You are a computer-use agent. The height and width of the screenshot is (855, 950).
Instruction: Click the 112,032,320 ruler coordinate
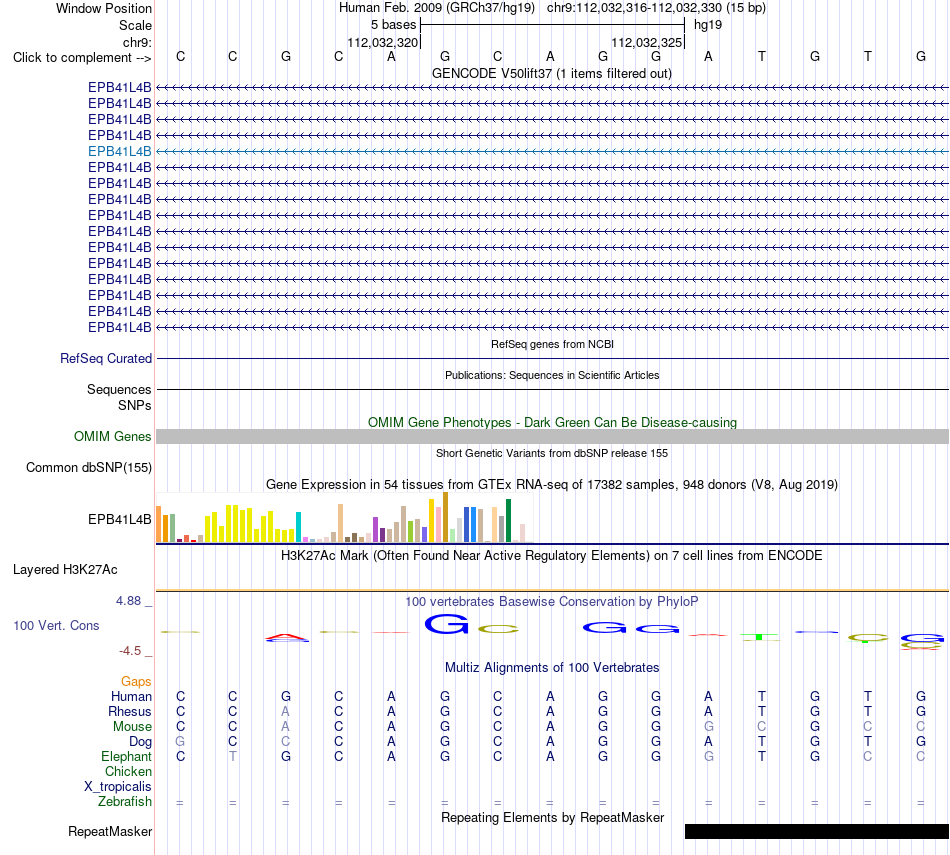click(x=382, y=42)
